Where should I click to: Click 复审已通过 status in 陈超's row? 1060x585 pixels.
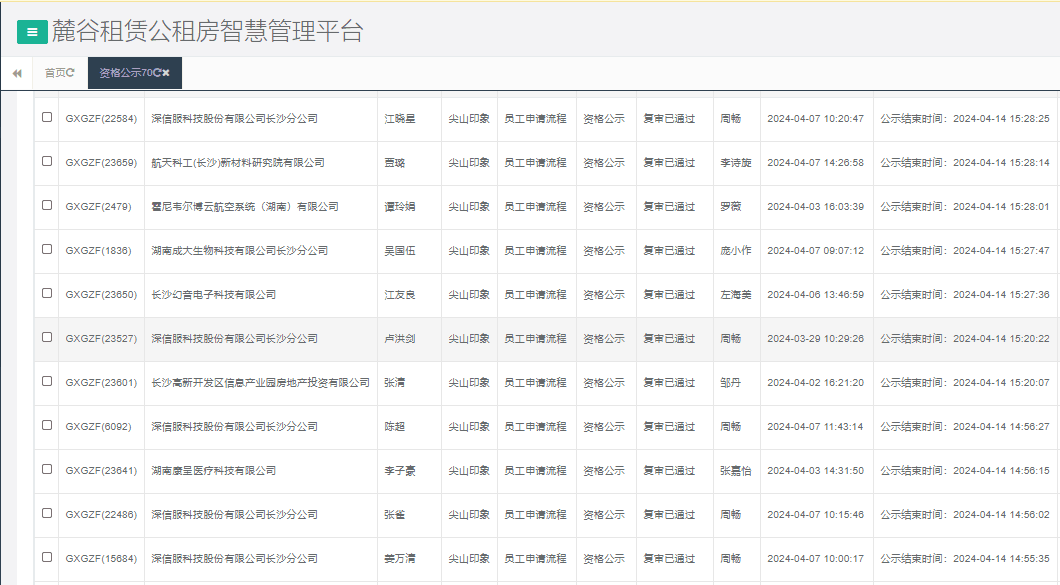click(x=670, y=426)
